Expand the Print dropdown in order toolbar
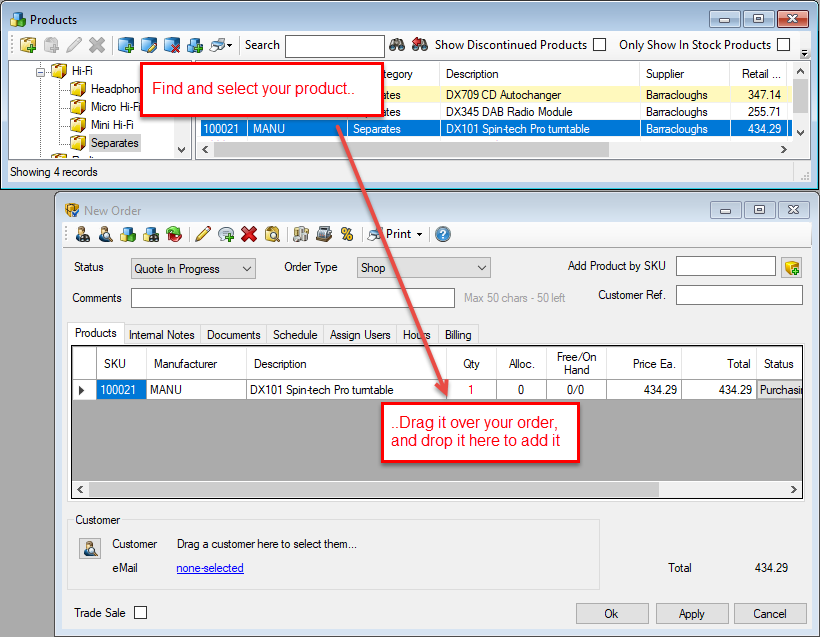Image resolution: width=820 pixels, height=637 pixels. (419, 234)
